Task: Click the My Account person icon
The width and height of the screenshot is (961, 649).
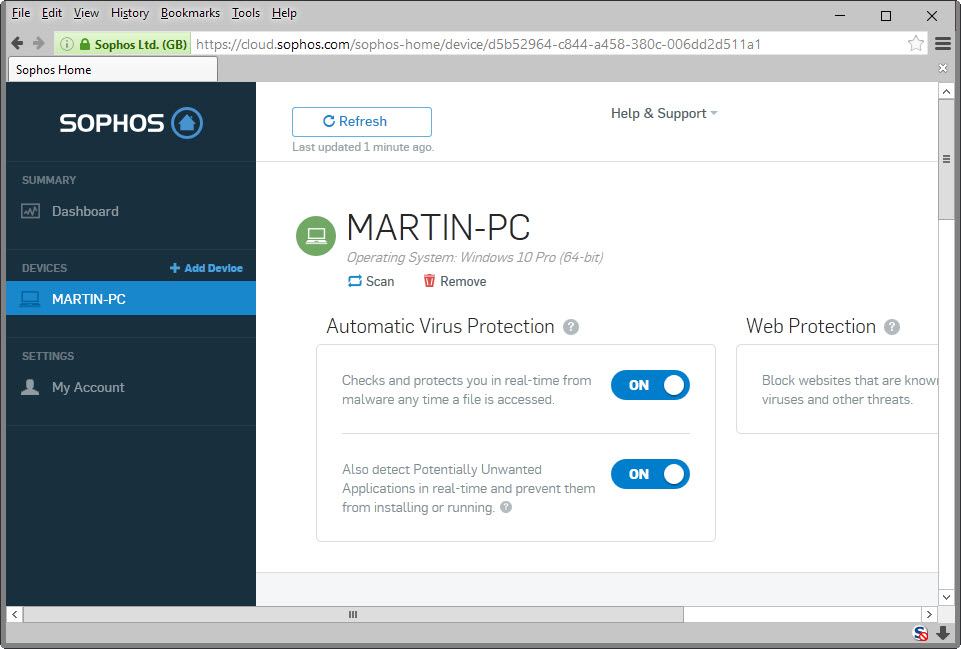Action: pos(30,387)
